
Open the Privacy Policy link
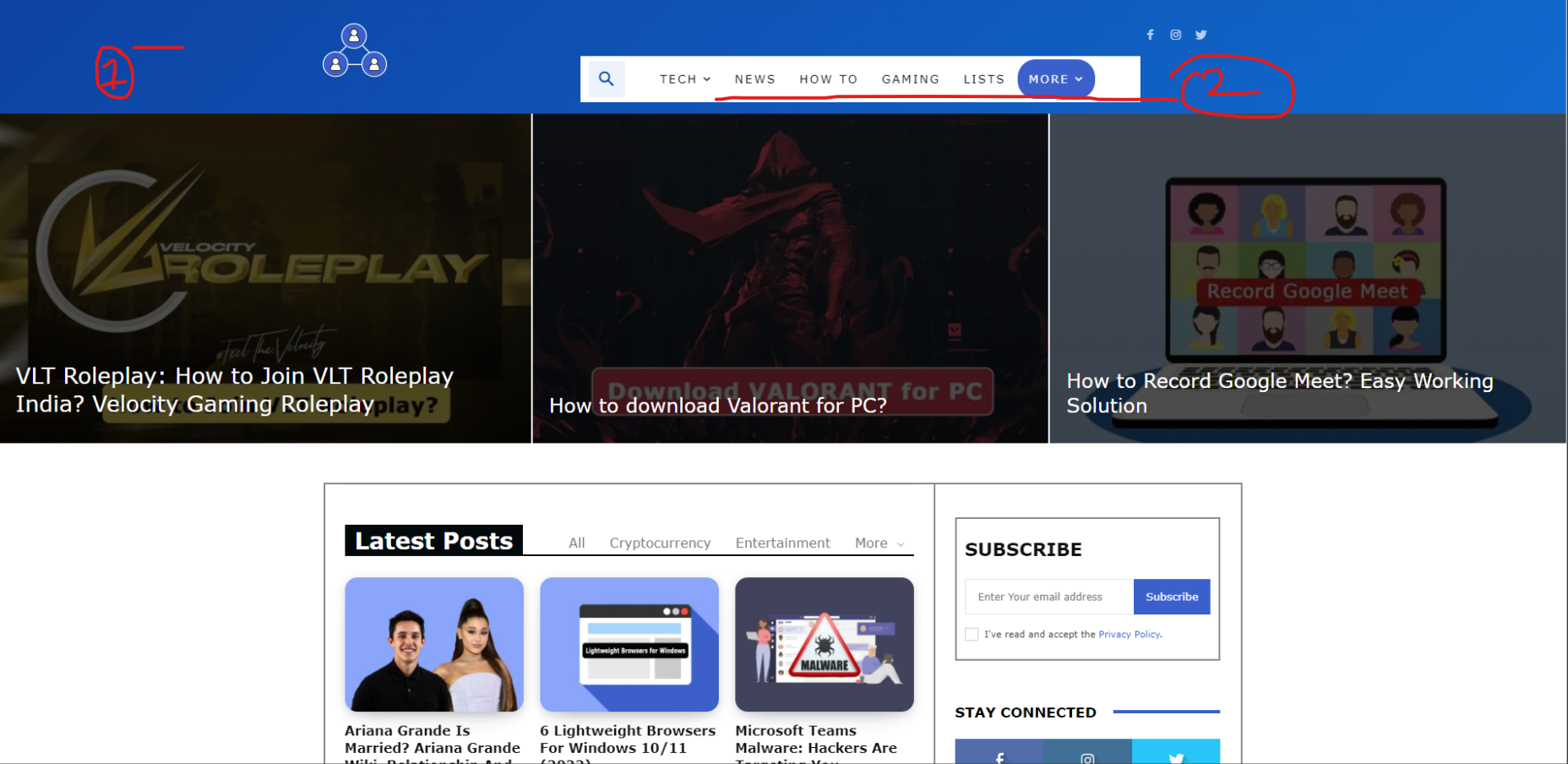coord(1130,635)
